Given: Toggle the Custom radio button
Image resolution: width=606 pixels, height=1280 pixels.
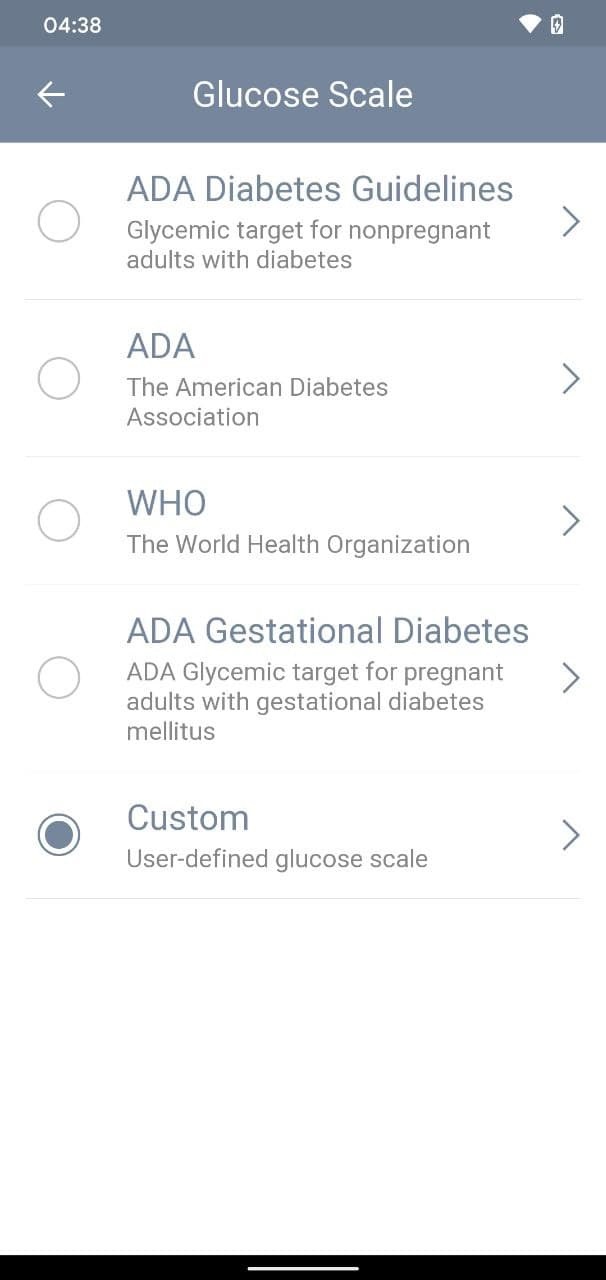Looking at the screenshot, I should click(x=59, y=835).
